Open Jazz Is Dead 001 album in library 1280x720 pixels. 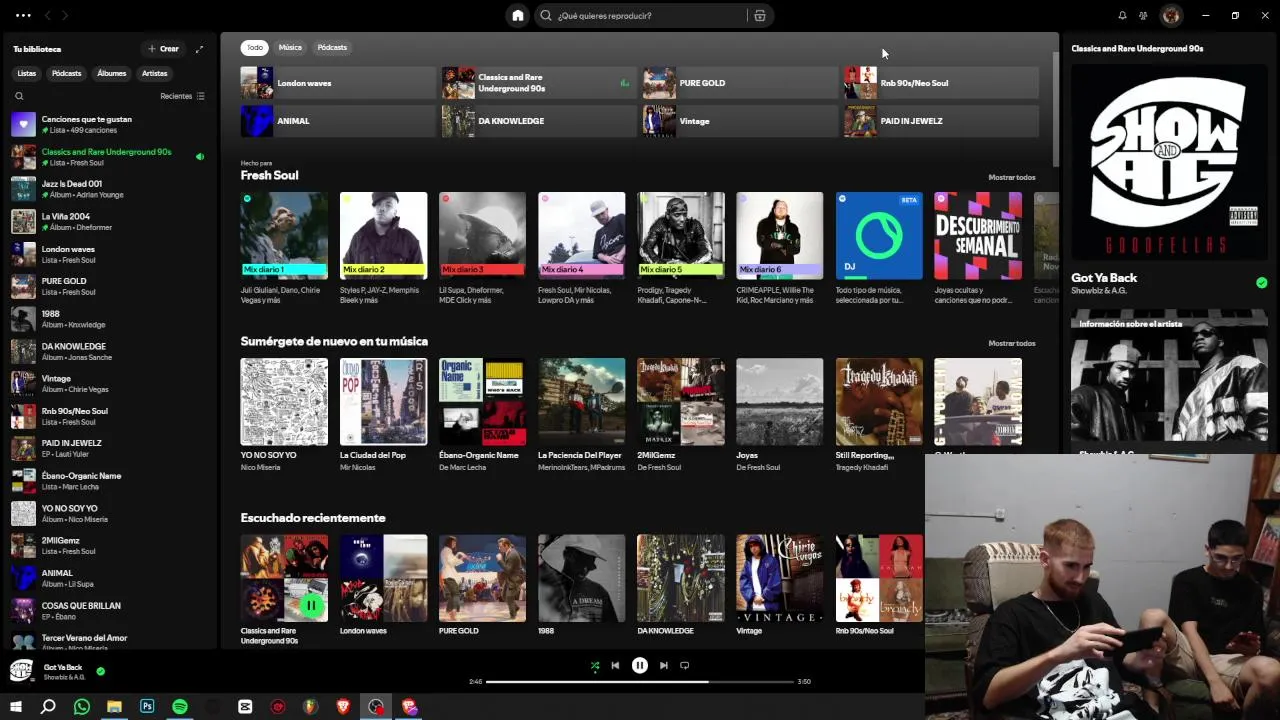(110, 189)
